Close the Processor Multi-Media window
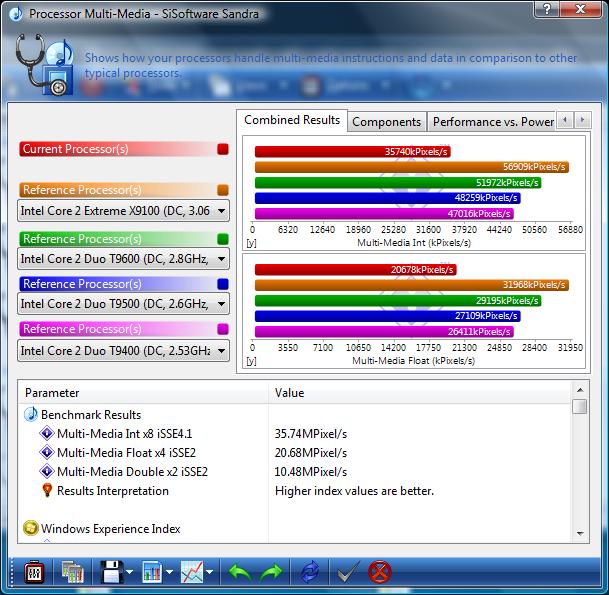Screen dimensions: 609x595 coord(581,9)
